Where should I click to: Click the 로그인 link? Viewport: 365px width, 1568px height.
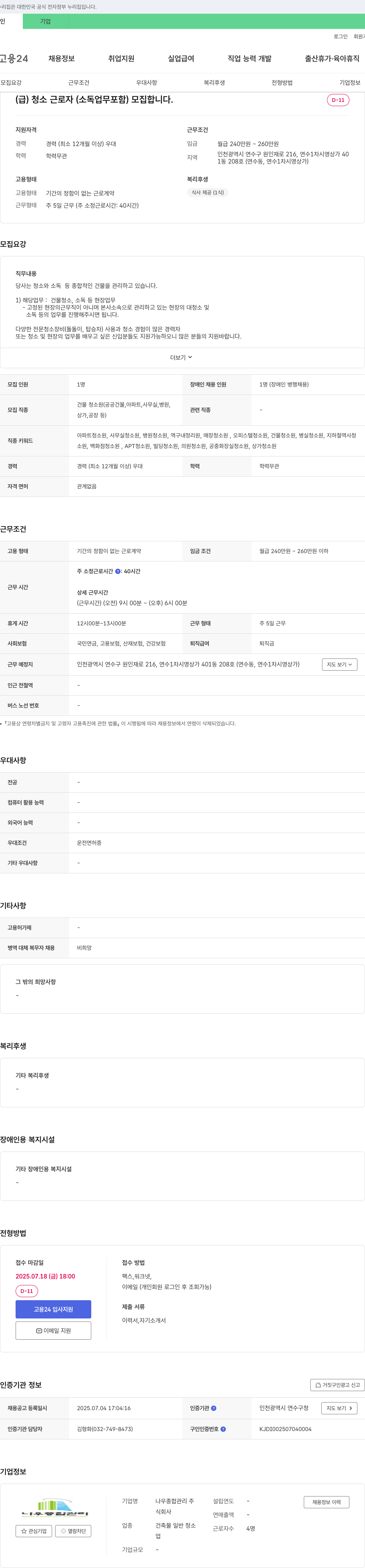click(340, 37)
